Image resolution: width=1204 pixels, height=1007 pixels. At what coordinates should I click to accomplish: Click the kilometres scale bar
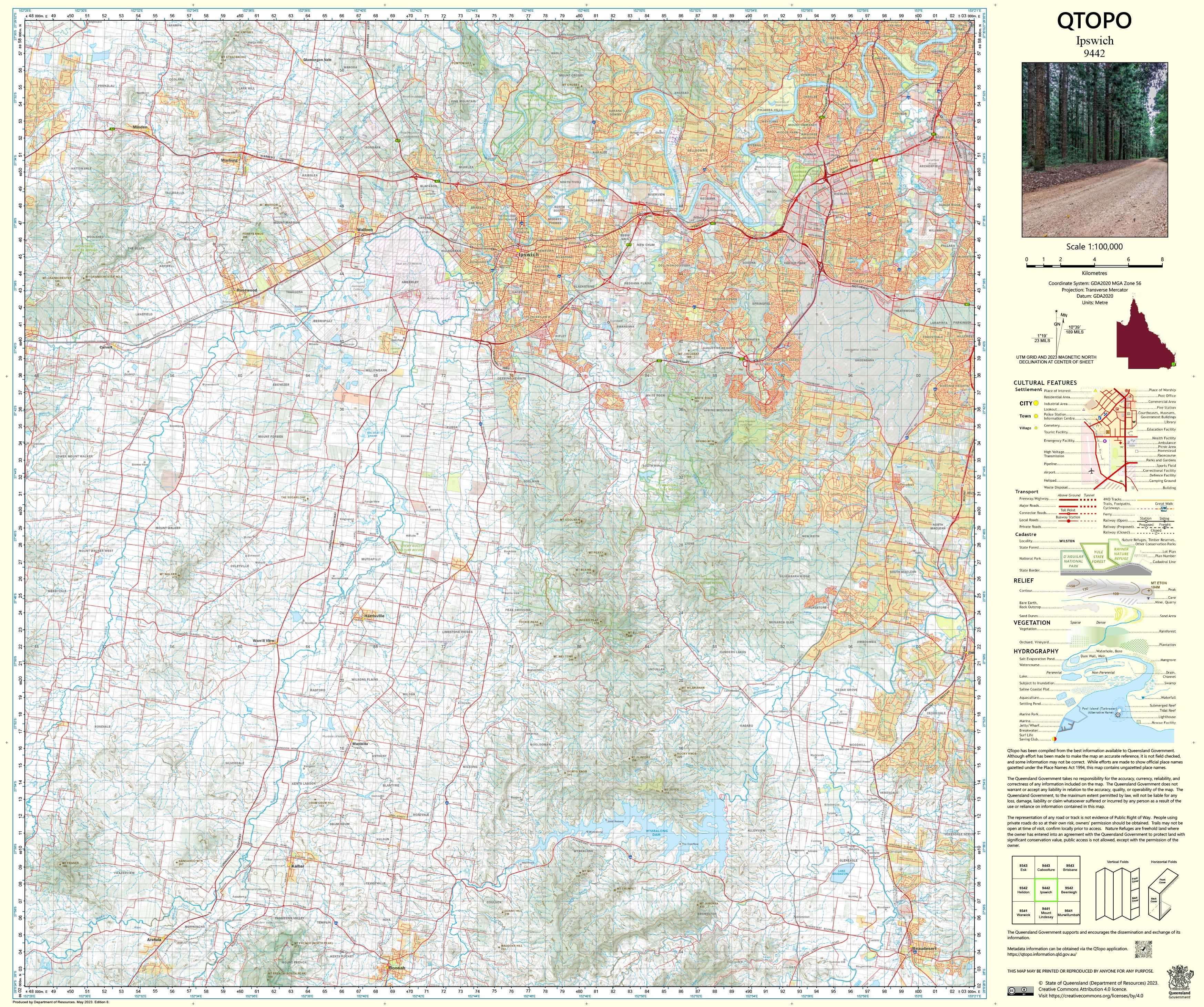1094,266
